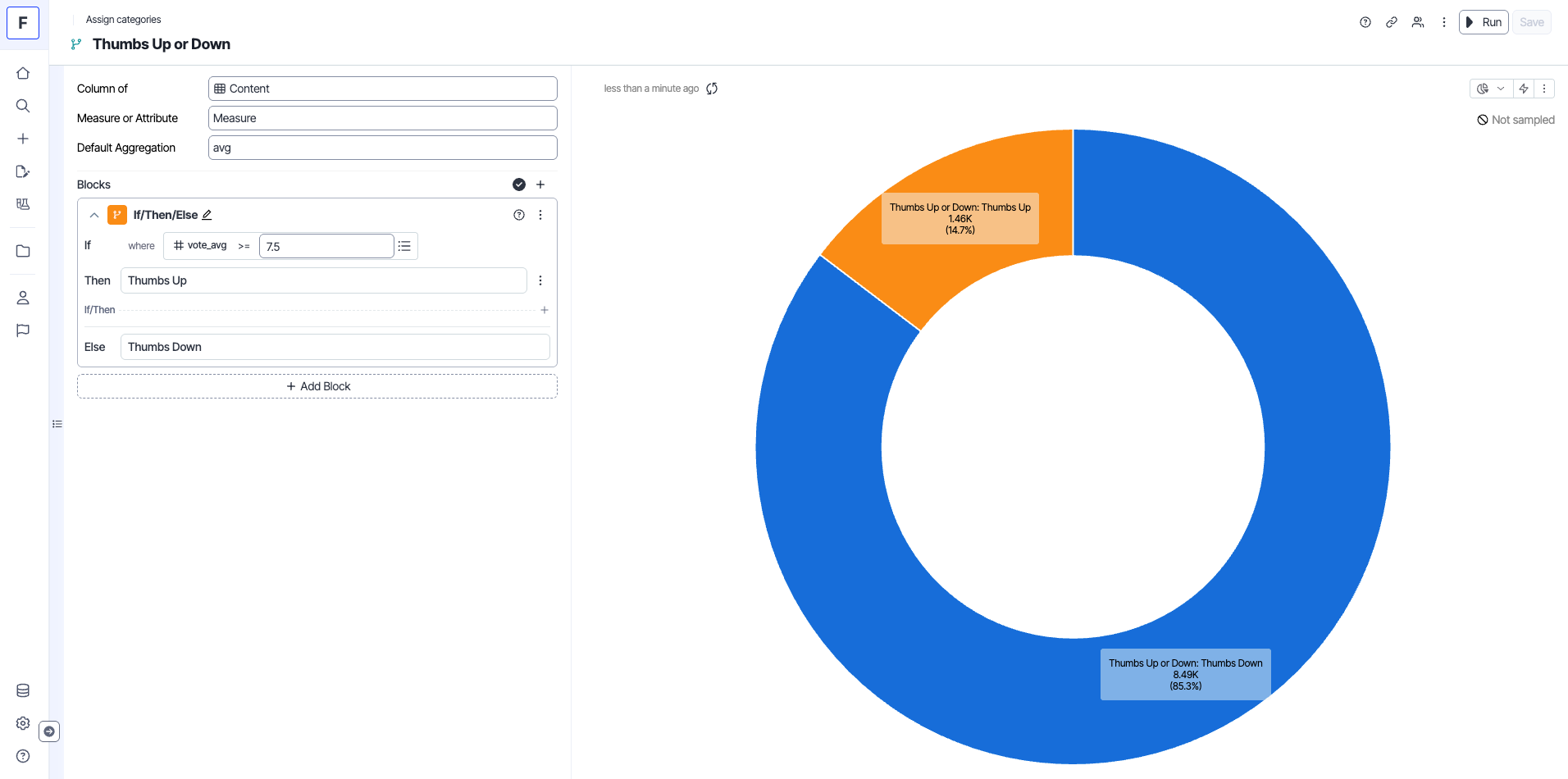Open the Default Aggregation avg dropdown
Screen dimensions: 1568x779
[x=382, y=148]
